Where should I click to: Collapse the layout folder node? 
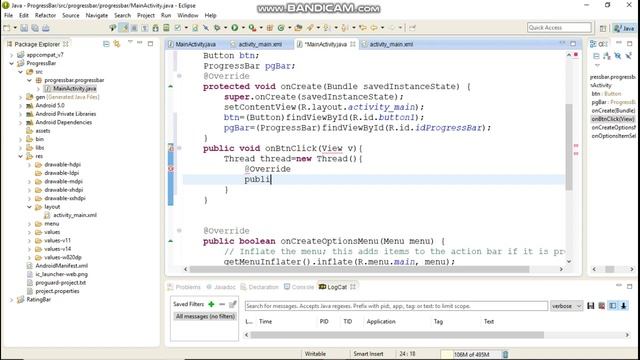click(29, 207)
